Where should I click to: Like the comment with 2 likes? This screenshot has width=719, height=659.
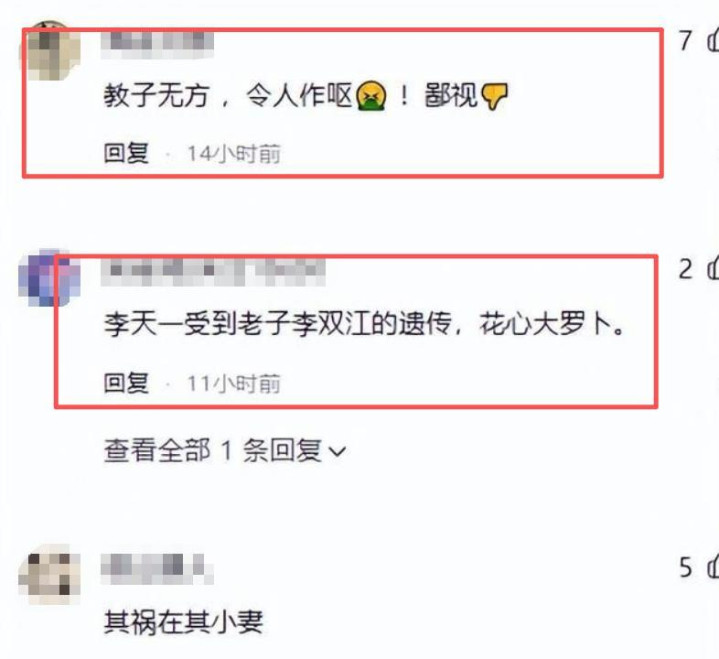click(x=713, y=269)
